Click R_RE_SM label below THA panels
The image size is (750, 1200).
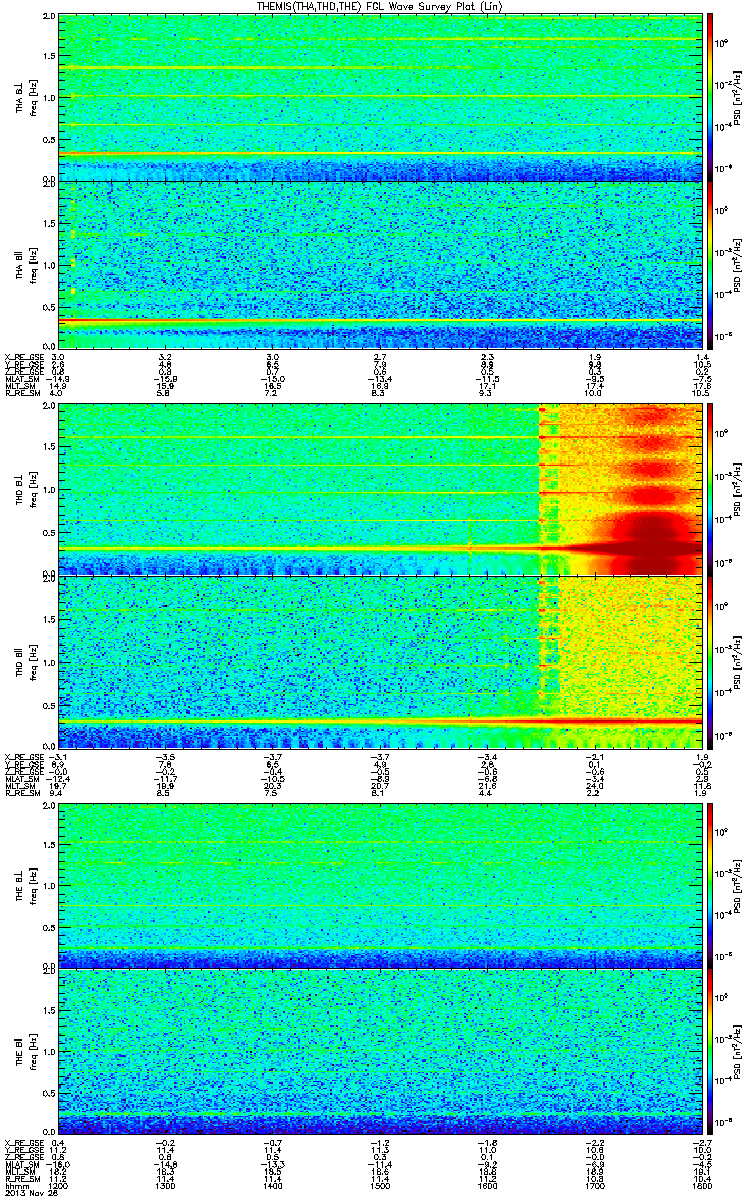(x=21, y=393)
